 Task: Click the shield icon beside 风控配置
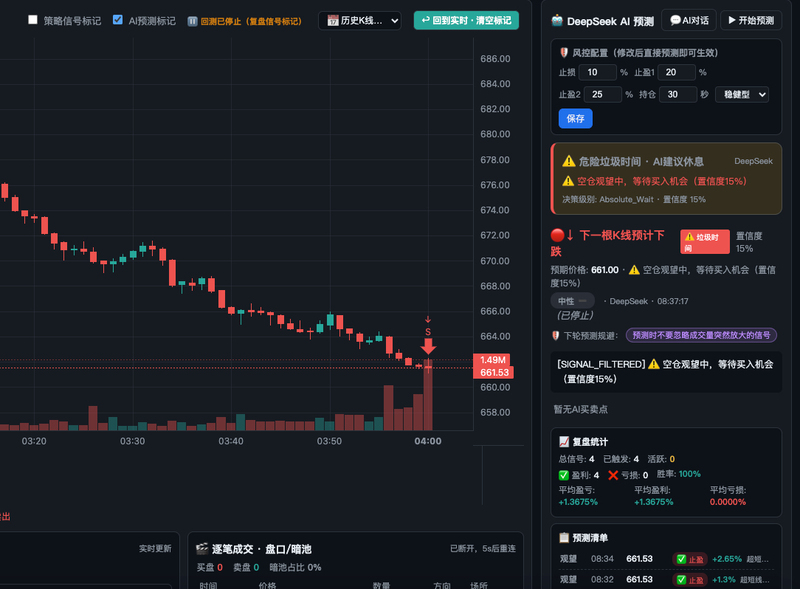pos(564,53)
